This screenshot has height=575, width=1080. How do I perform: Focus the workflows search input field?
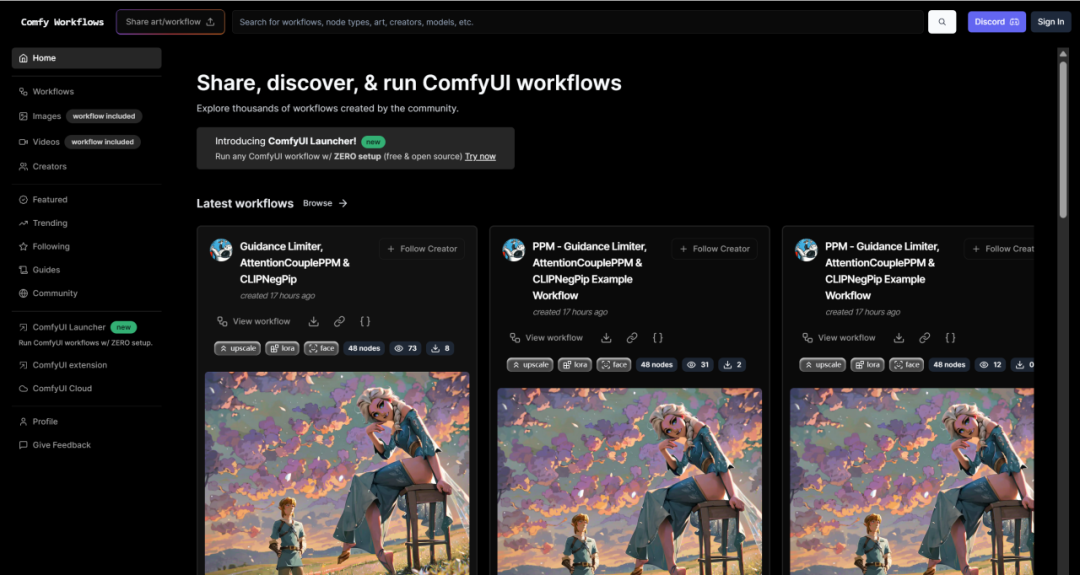pos(577,22)
